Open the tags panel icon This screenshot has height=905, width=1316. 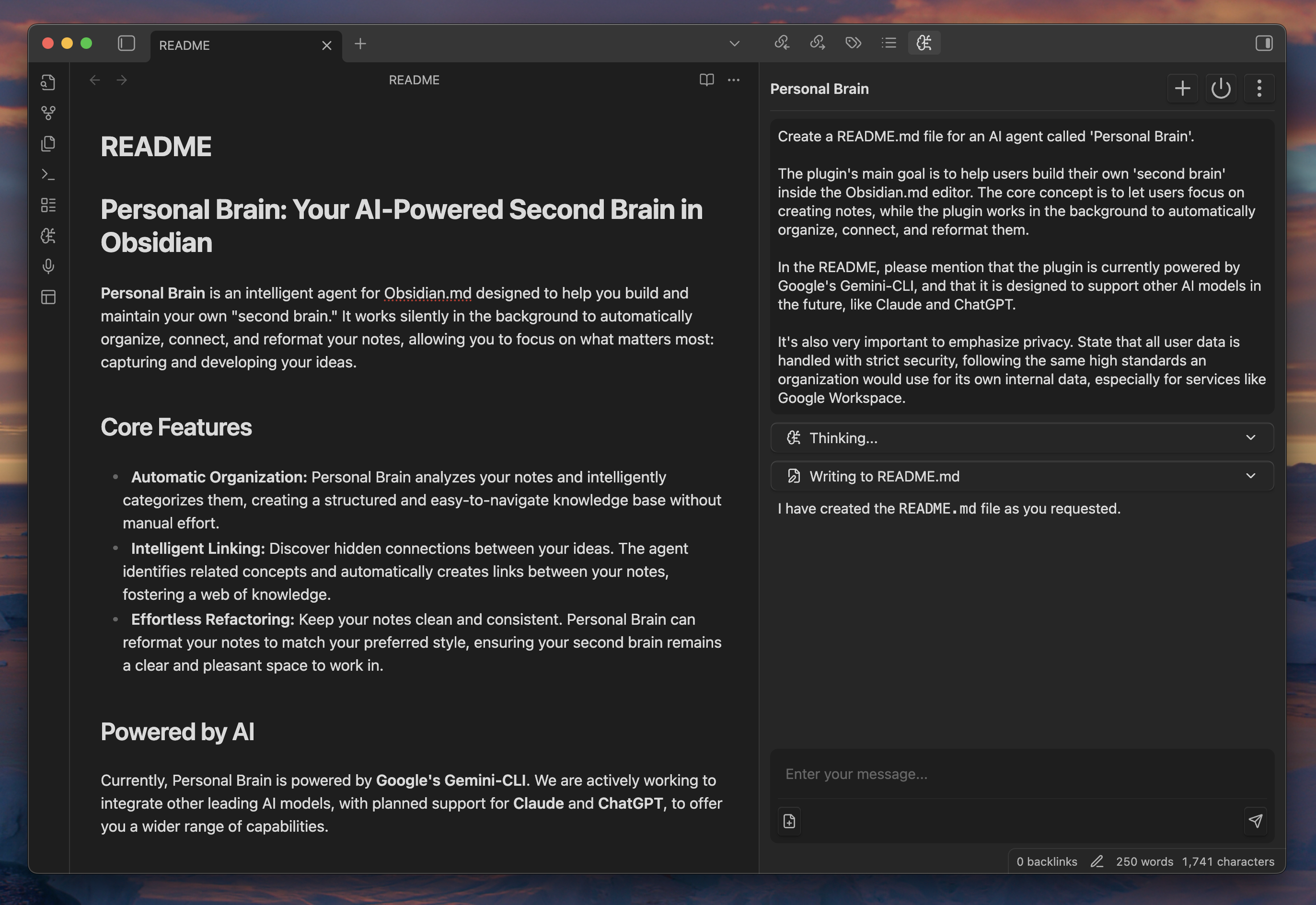pyautogui.click(x=853, y=43)
